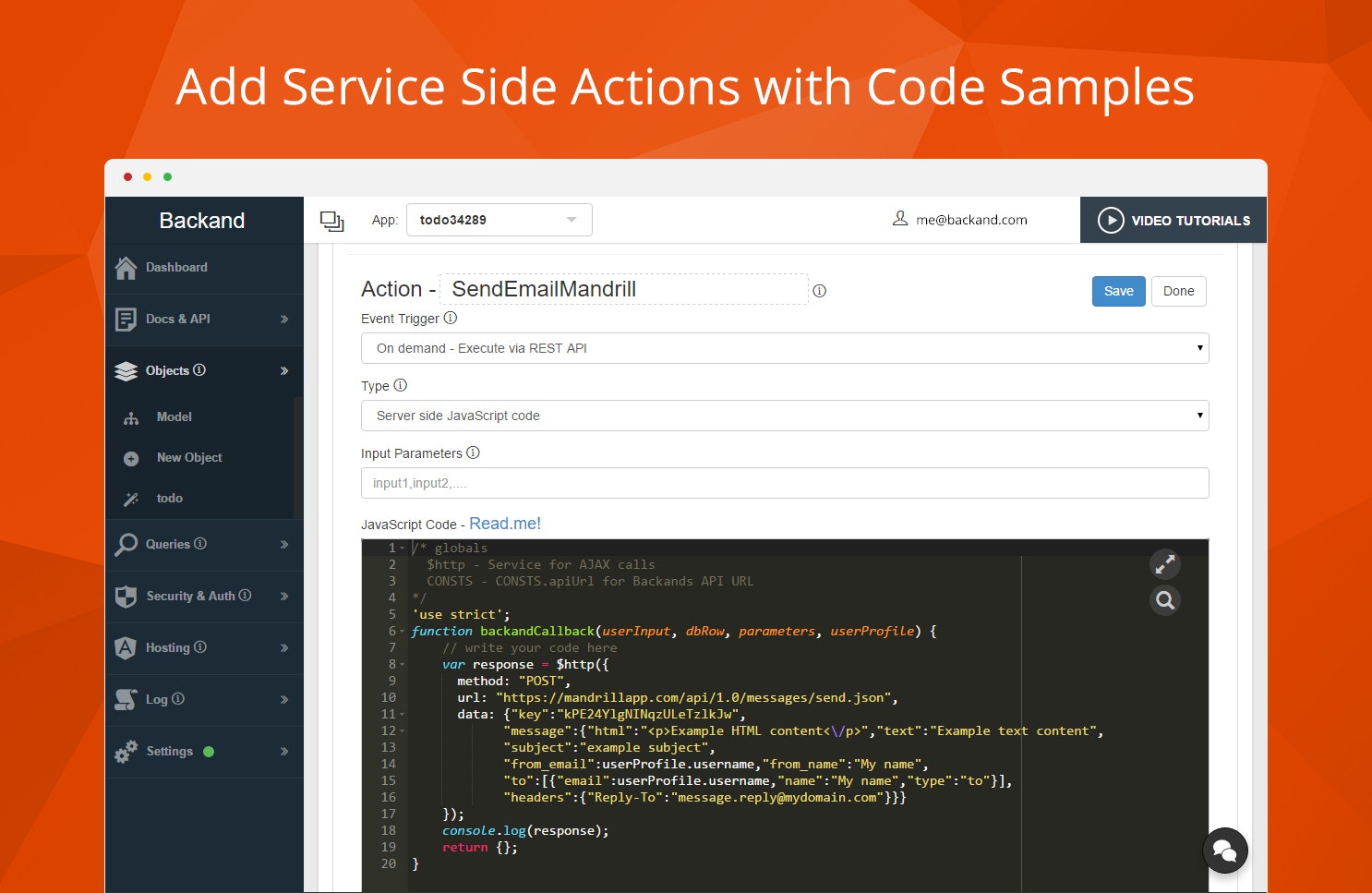Click the New Object plus icon
The height and width of the screenshot is (893, 1372).
click(131, 459)
